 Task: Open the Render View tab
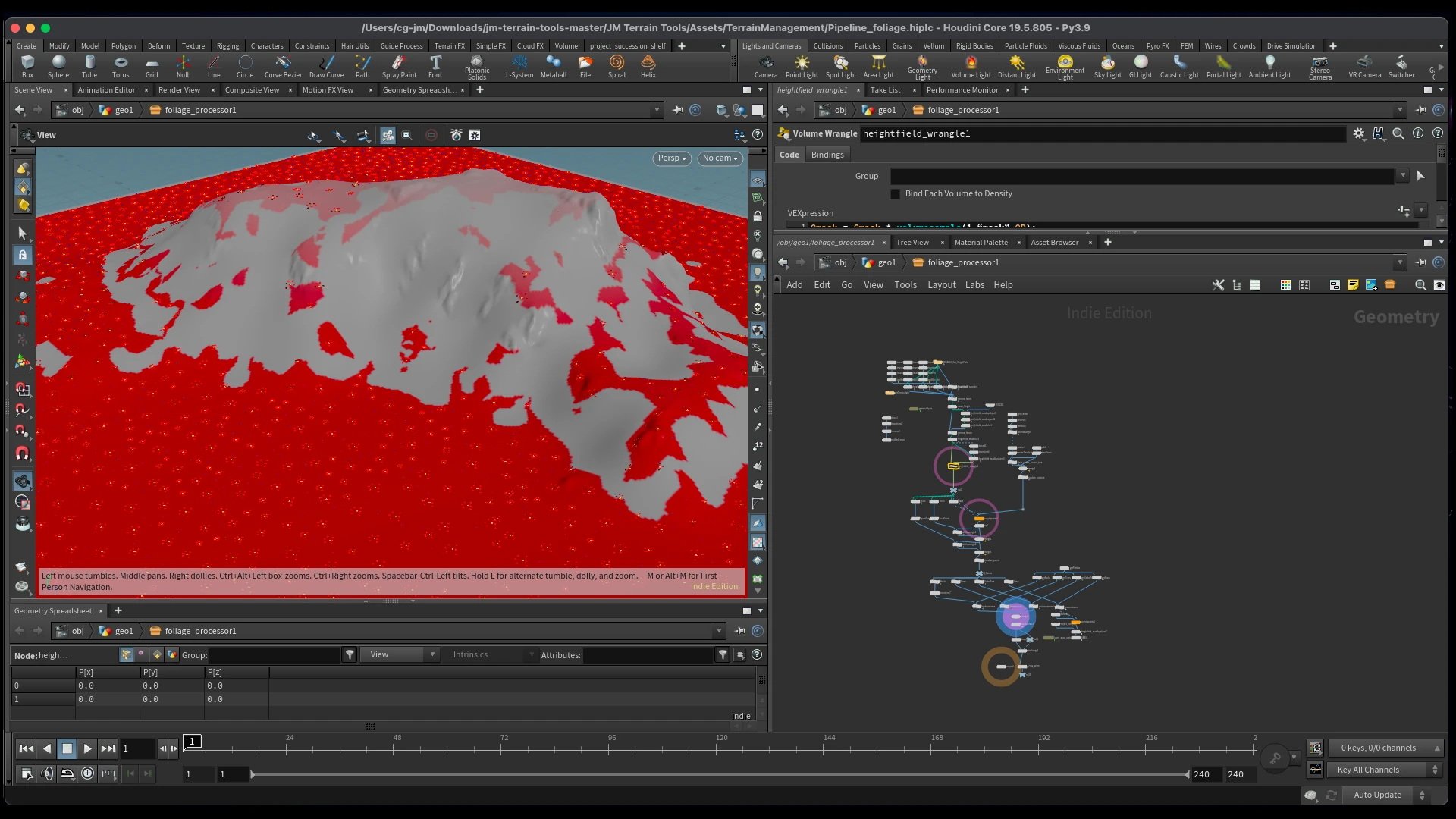tap(179, 90)
